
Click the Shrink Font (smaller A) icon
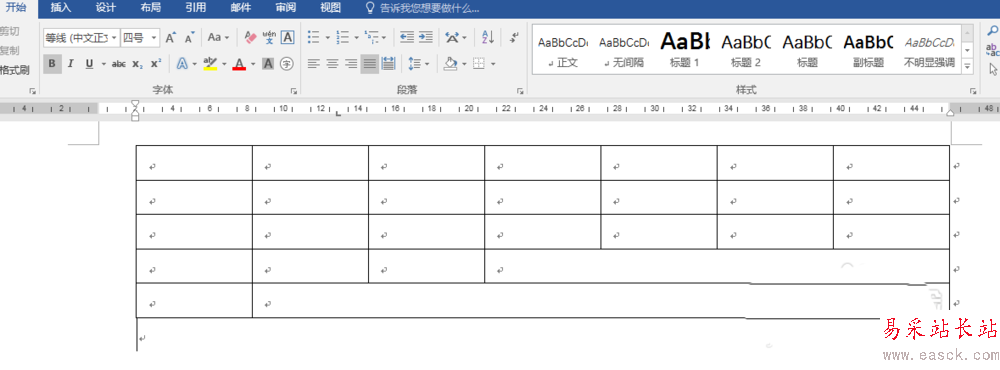point(189,38)
